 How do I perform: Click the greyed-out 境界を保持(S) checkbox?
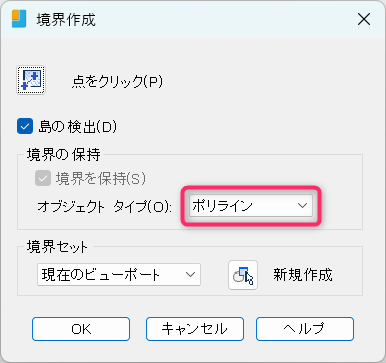point(43,178)
